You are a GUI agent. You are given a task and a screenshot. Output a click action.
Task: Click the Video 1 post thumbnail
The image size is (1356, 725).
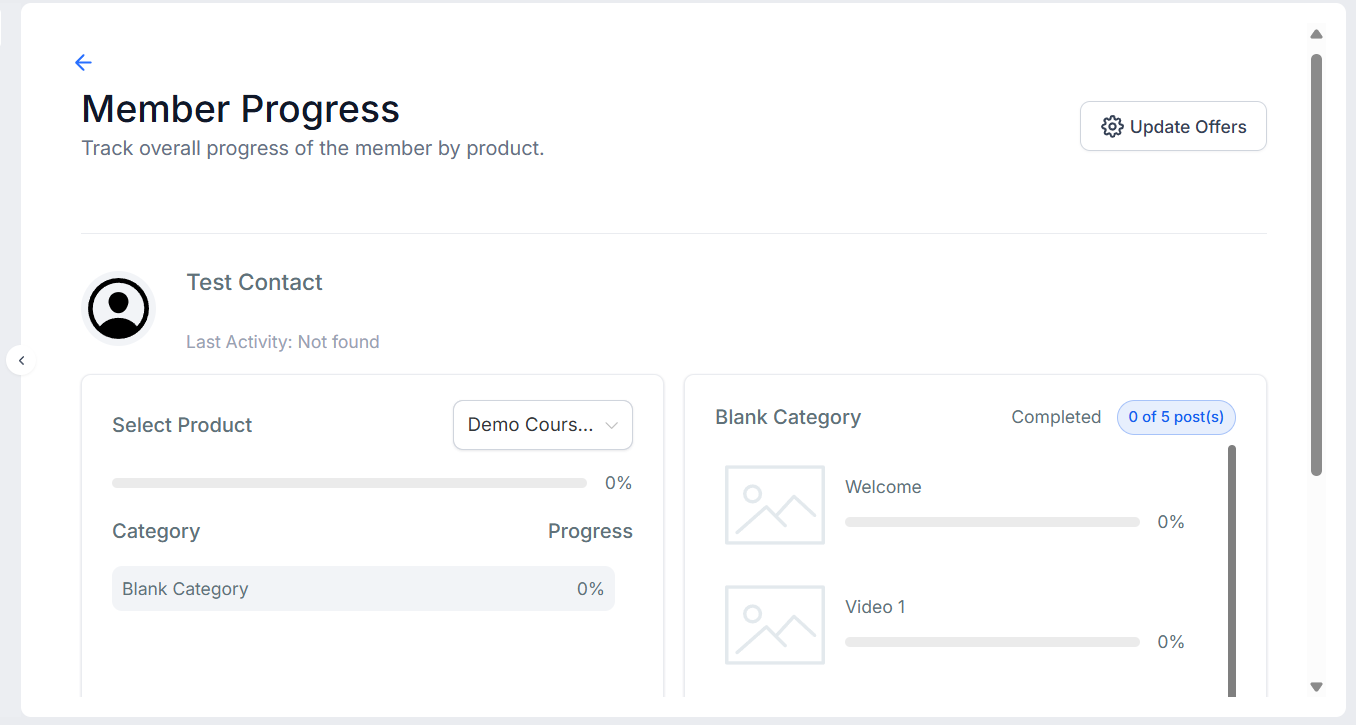pyautogui.click(x=775, y=625)
